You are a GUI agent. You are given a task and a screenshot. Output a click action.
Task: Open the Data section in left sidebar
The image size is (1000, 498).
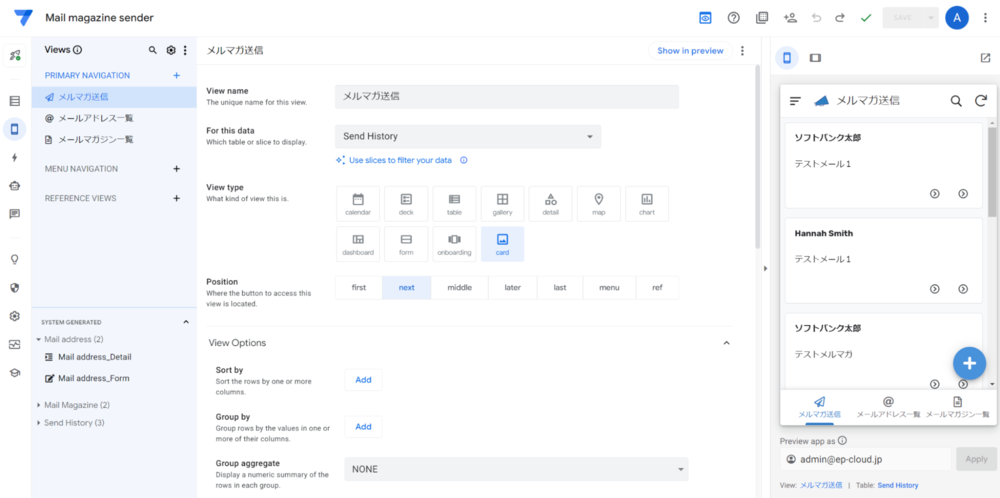(x=14, y=101)
